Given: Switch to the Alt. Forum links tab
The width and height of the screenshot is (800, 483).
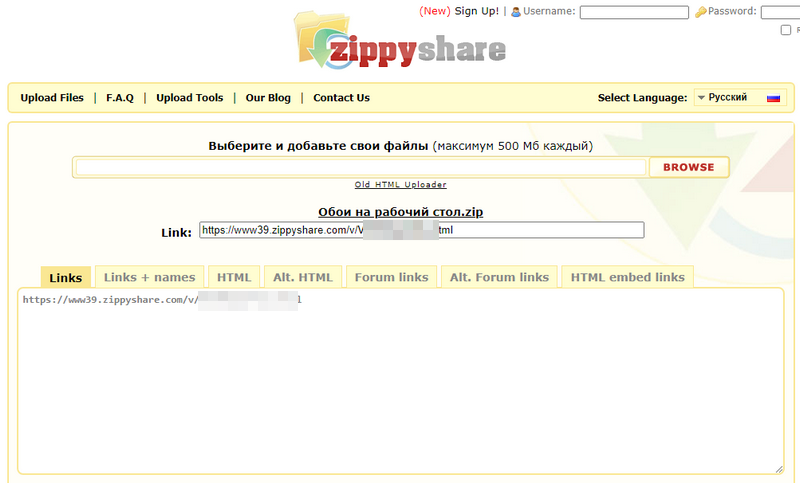Looking at the screenshot, I should point(499,277).
